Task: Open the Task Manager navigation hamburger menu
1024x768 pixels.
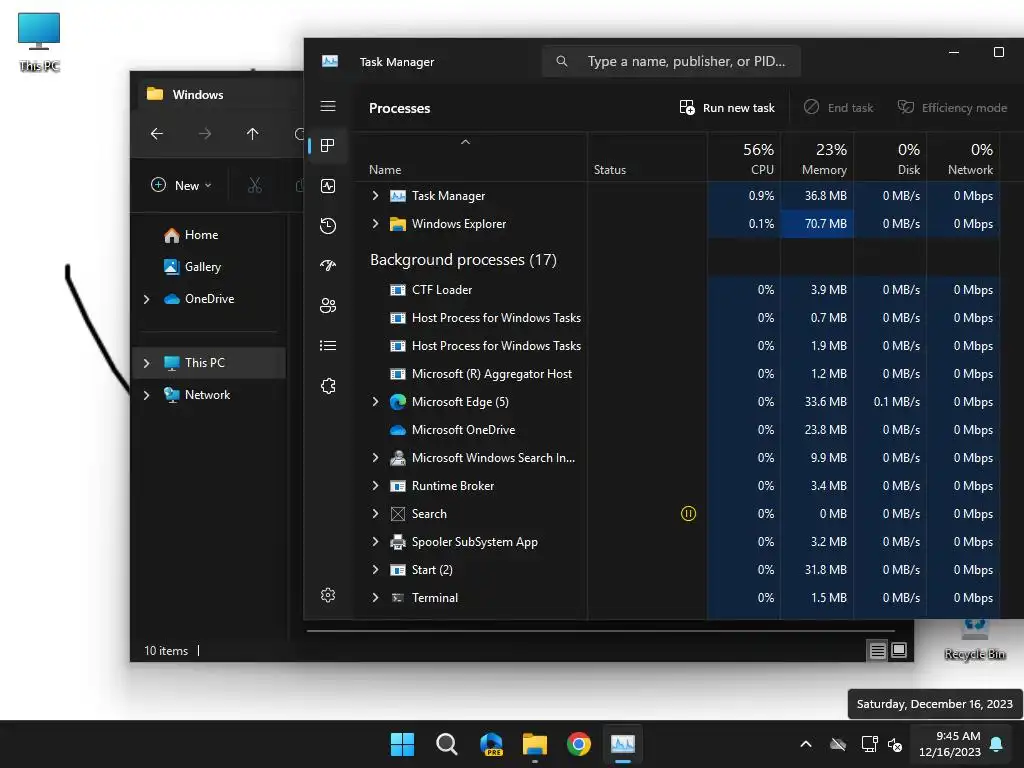Action: tap(328, 106)
